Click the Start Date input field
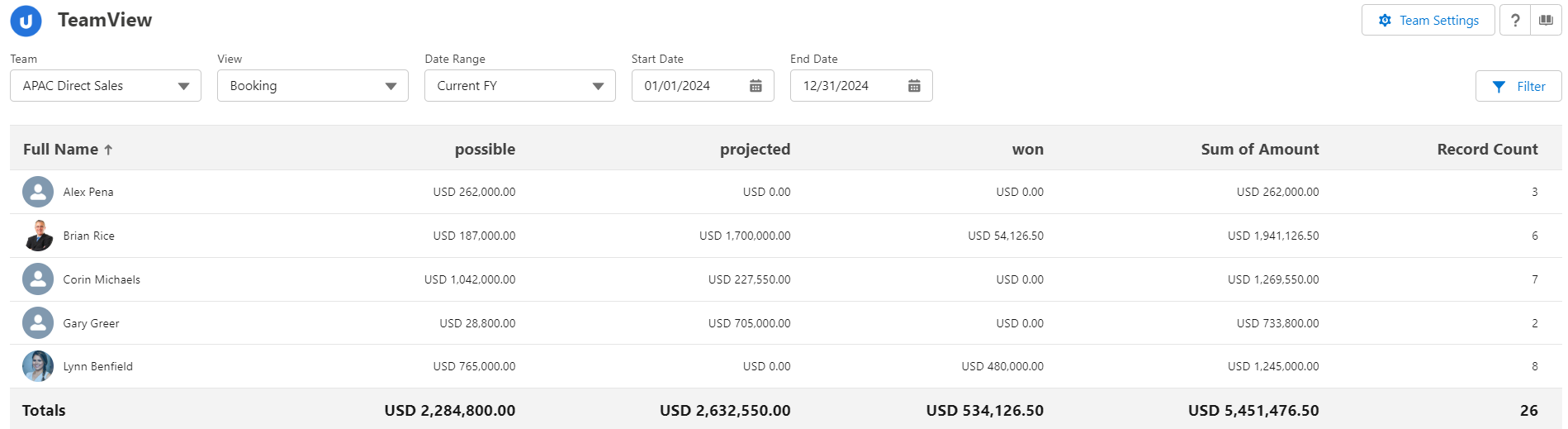 tap(690, 86)
